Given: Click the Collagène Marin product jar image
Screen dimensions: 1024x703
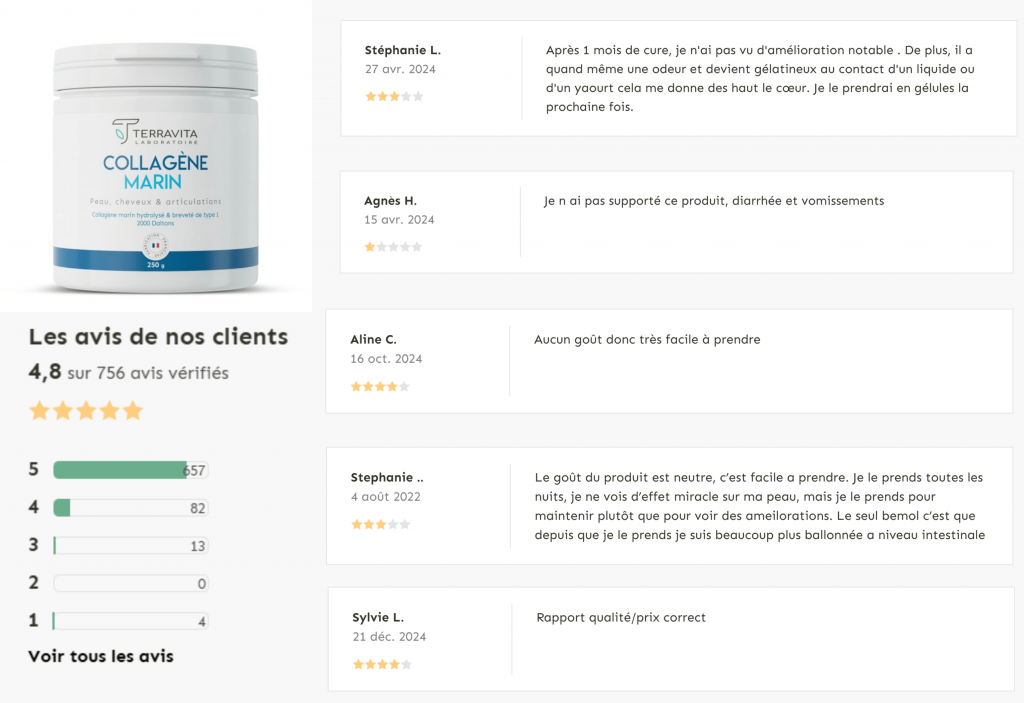Looking at the screenshot, I should 155,168.
